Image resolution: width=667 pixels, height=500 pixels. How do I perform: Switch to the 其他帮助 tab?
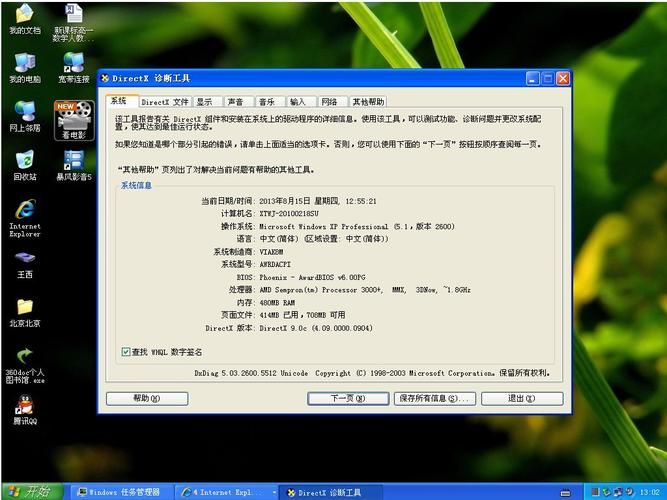click(x=368, y=102)
